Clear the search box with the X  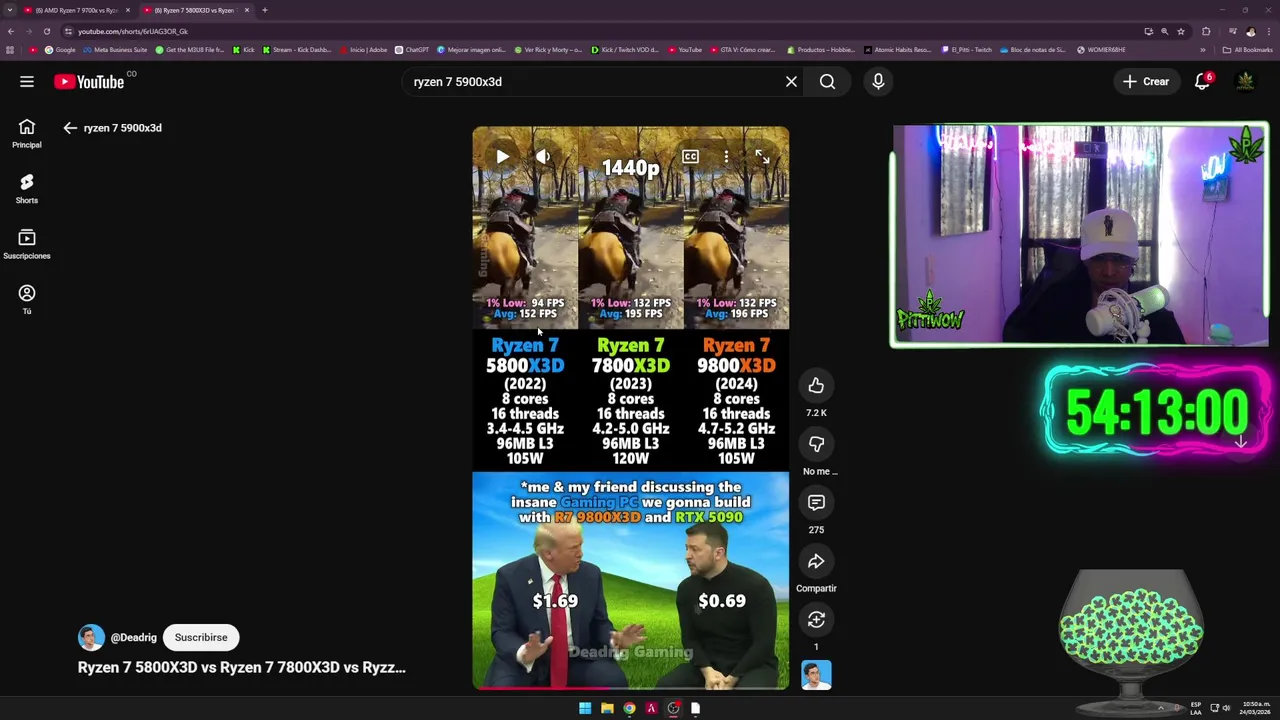[791, 82]
